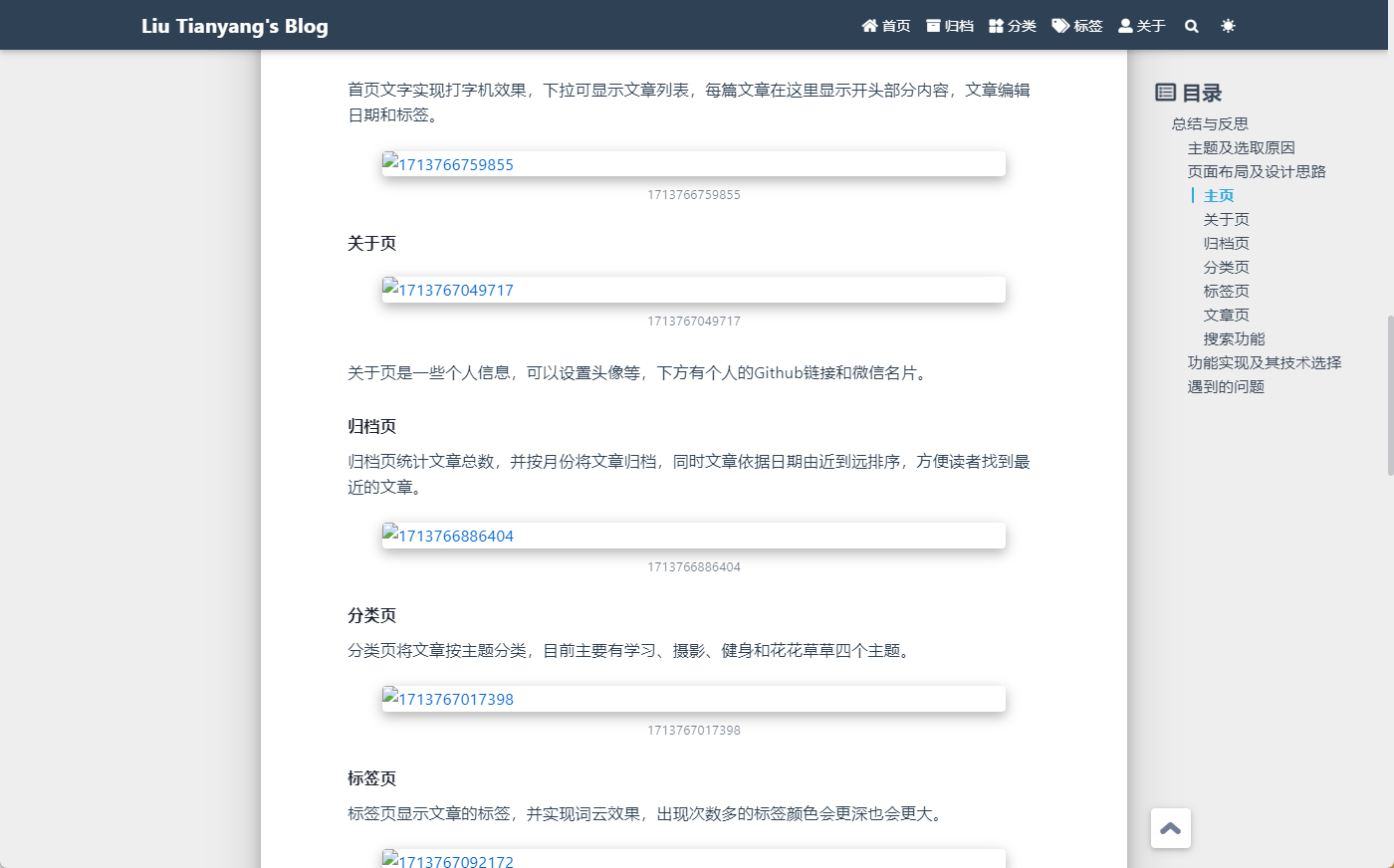
Task: Open 分类 in the navigation bar
Action: (x=1013, y=26)
